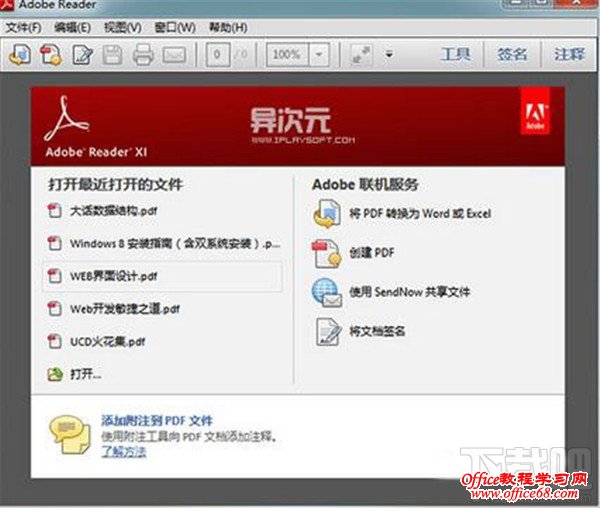Click 使用 SendNow 共享文件
This screenshot has height=508, width=600.
click(x=409, y=292)
